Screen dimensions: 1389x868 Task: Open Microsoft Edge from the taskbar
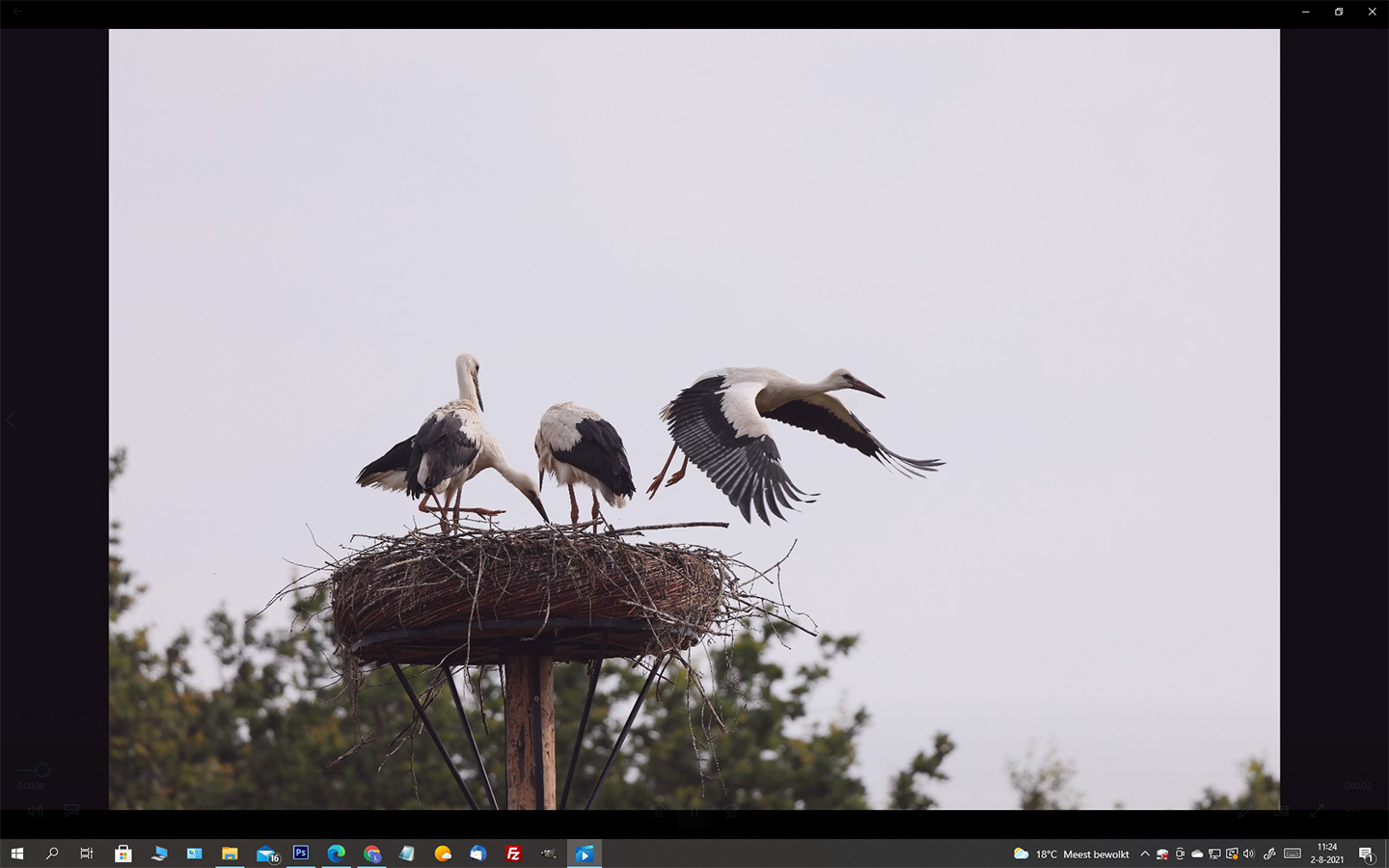pyautogui.click(x=336, y=854)
